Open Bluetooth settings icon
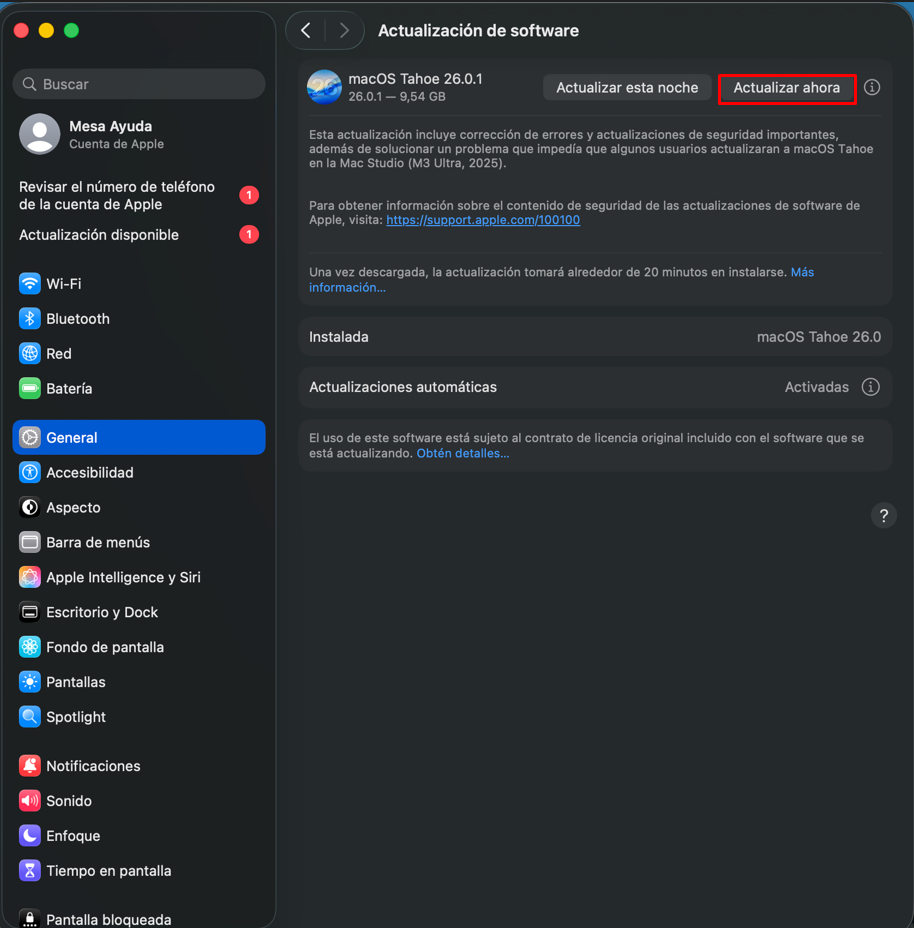The height and width of the screenshot is (928, 914). [x=30, y=319]
